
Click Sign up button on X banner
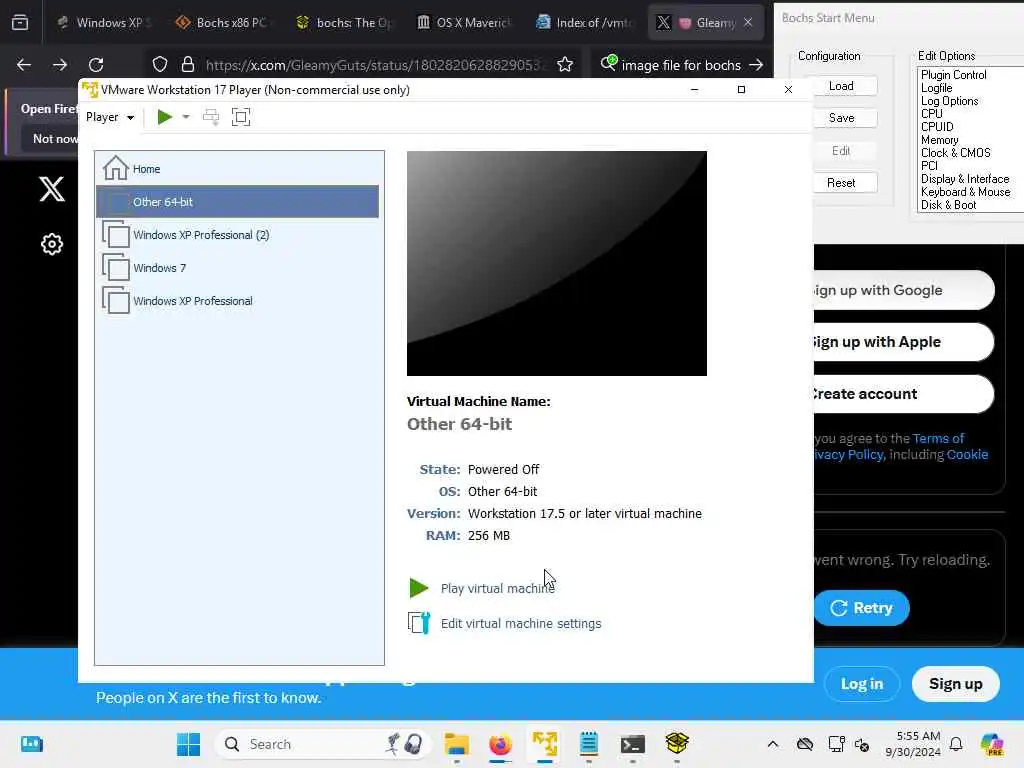coord(955,684)
